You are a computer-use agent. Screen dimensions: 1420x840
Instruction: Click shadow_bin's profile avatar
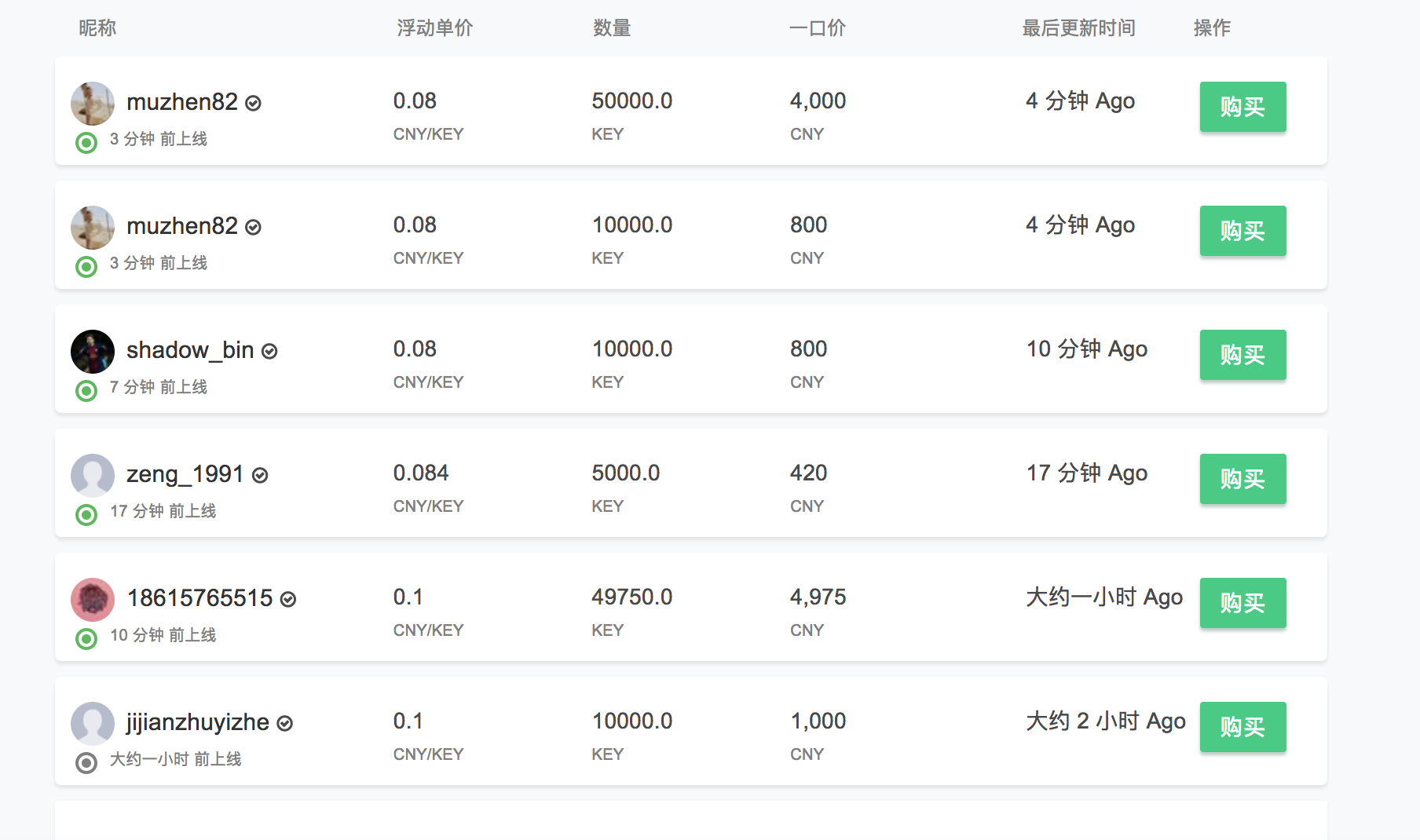pos(93,352)
